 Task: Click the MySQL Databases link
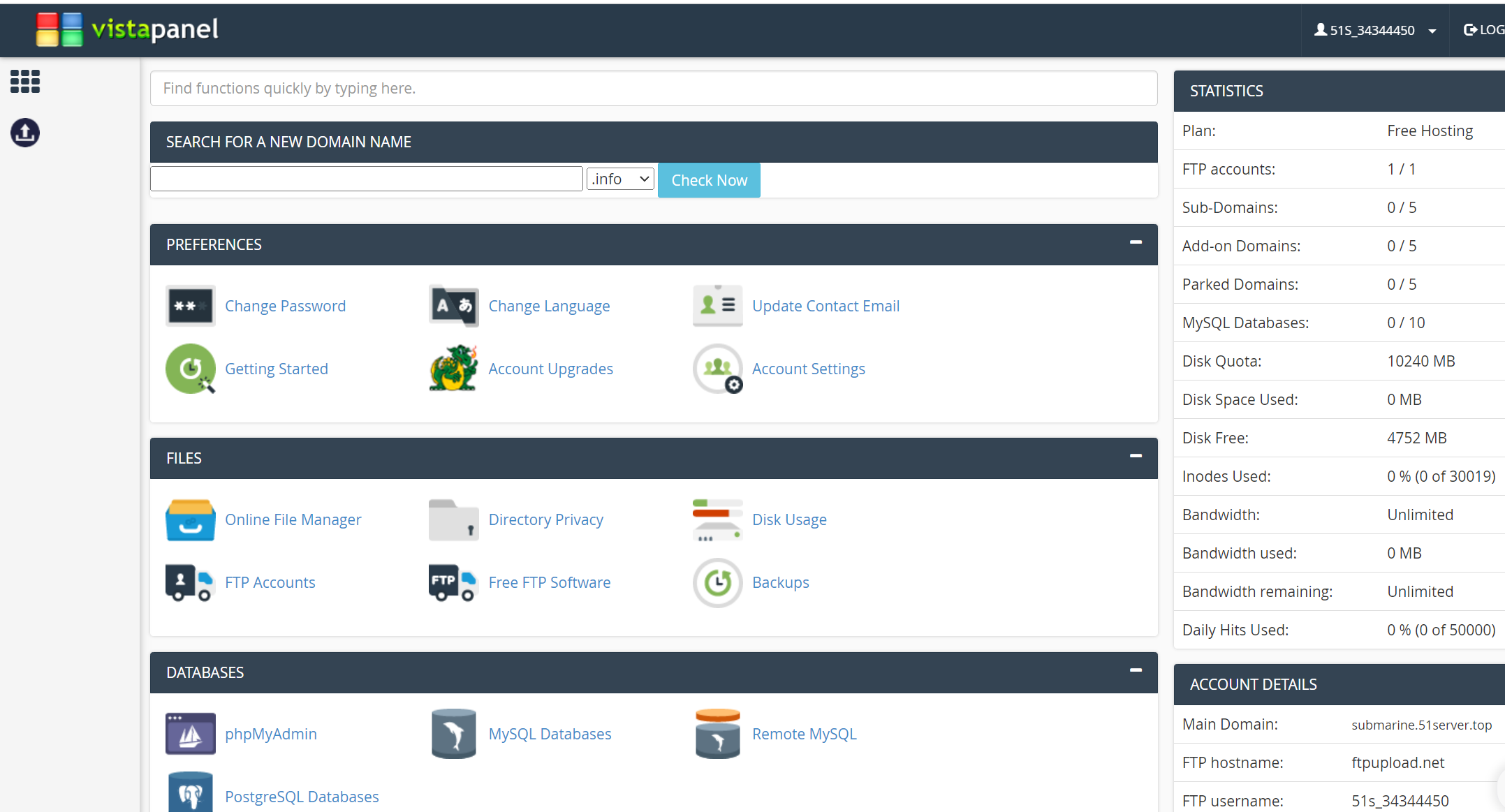click(550, 734)
